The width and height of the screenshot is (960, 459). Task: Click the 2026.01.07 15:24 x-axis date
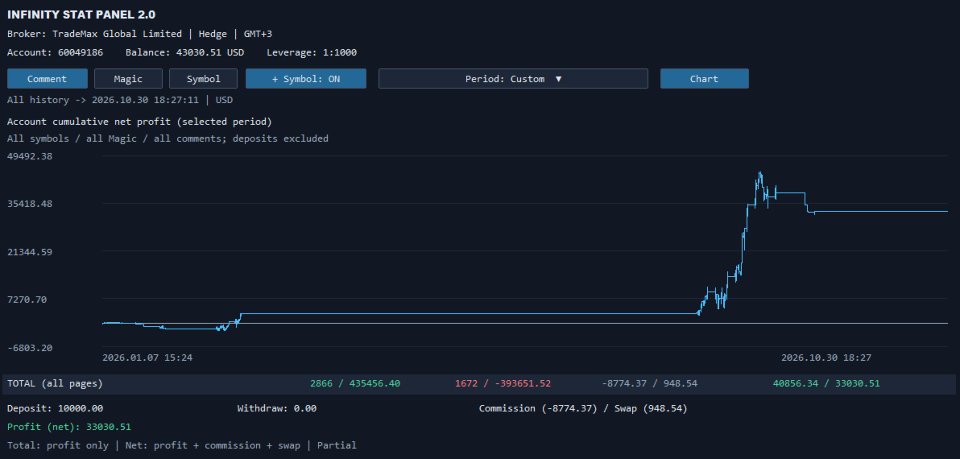[x=147, y=357]
